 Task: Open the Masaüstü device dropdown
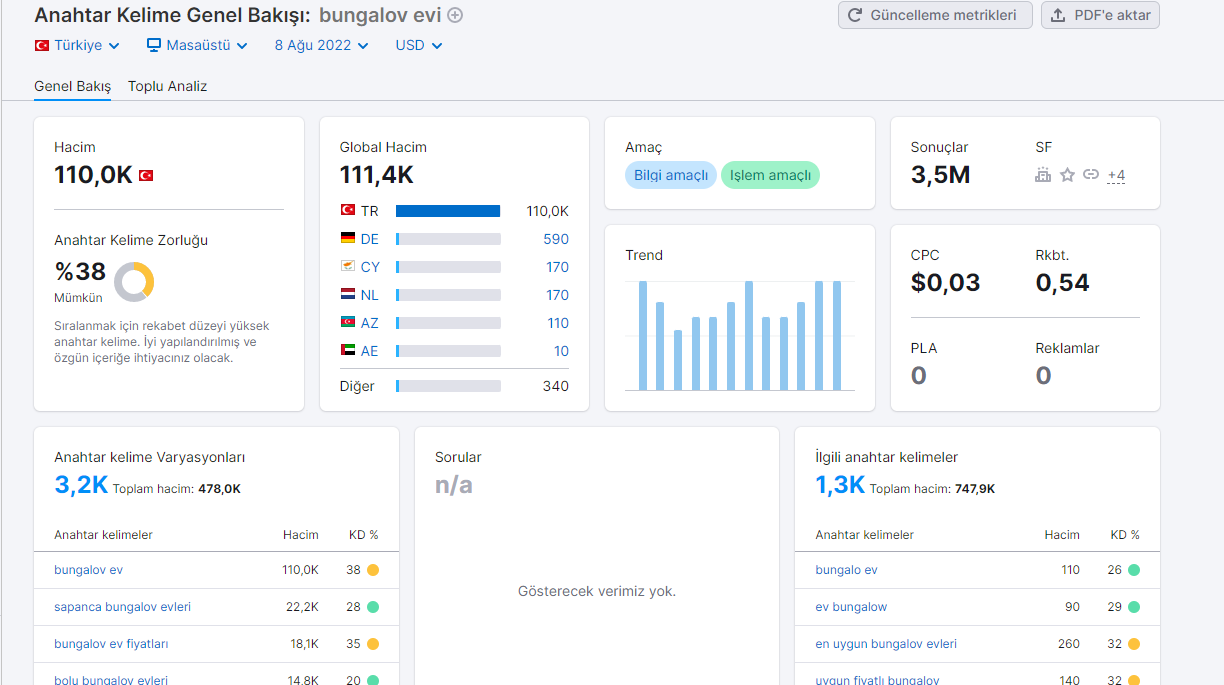pos(196,45)
